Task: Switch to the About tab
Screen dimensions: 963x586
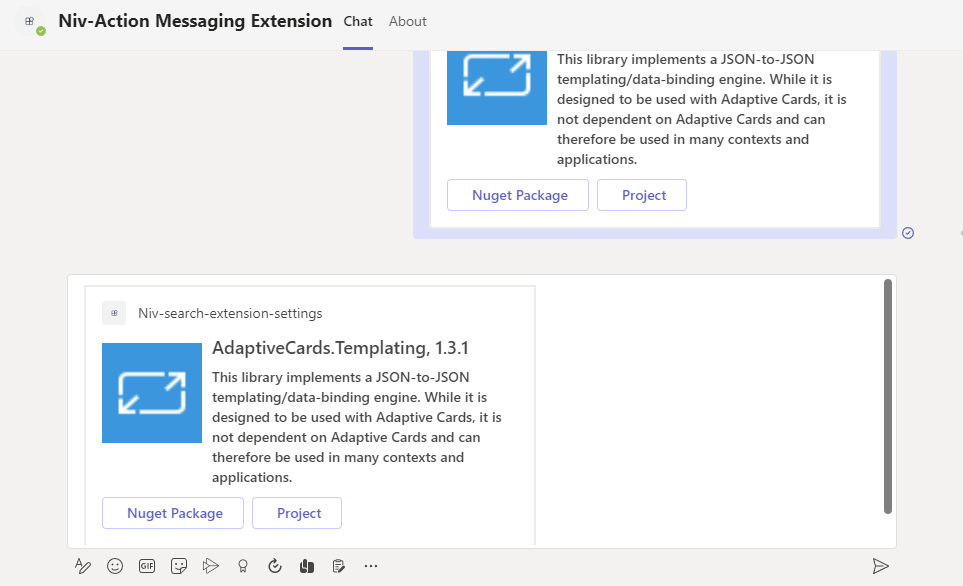Action: click(x=407, y=21)
